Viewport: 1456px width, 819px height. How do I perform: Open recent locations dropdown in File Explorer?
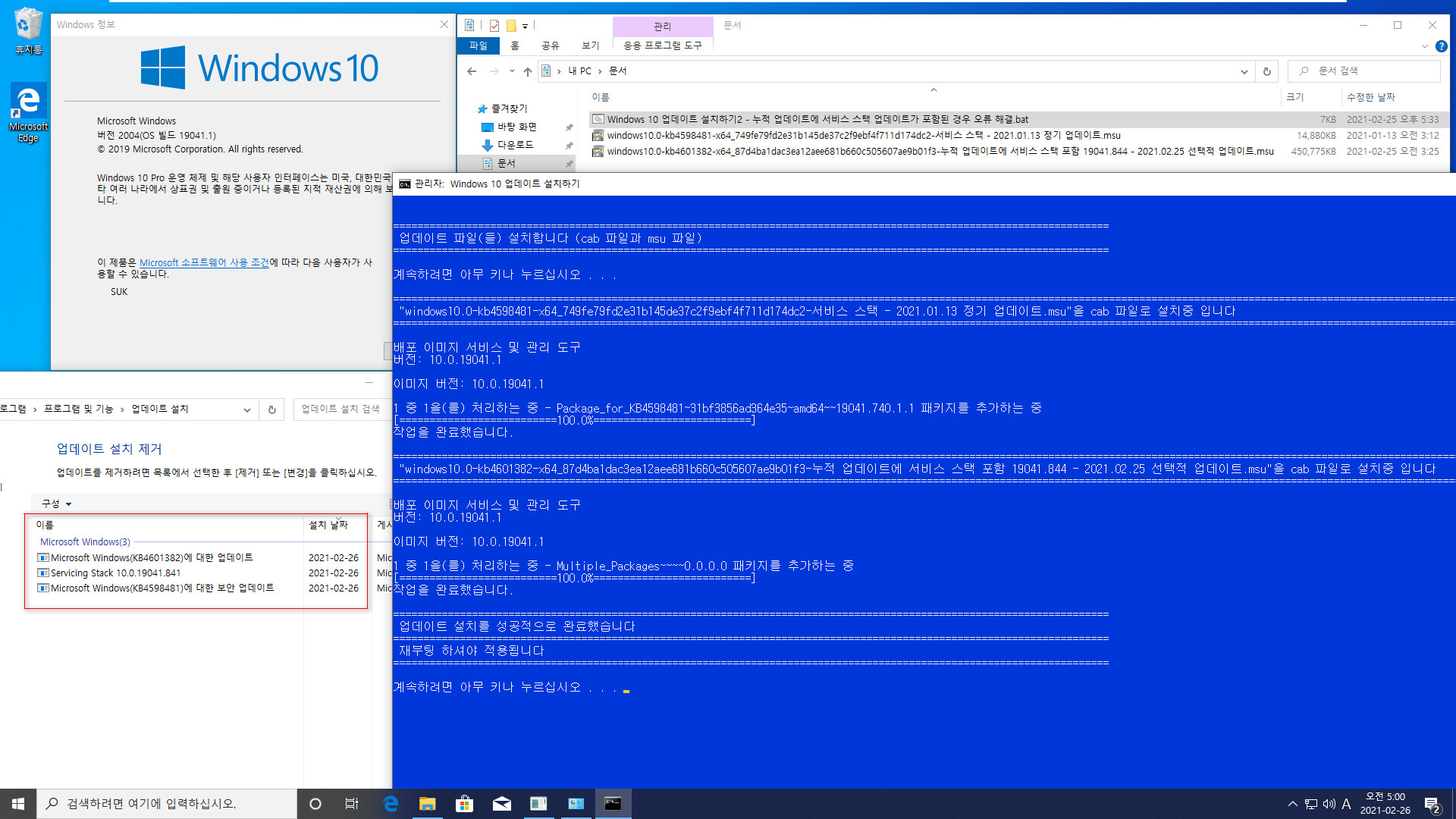pos(512,71)
